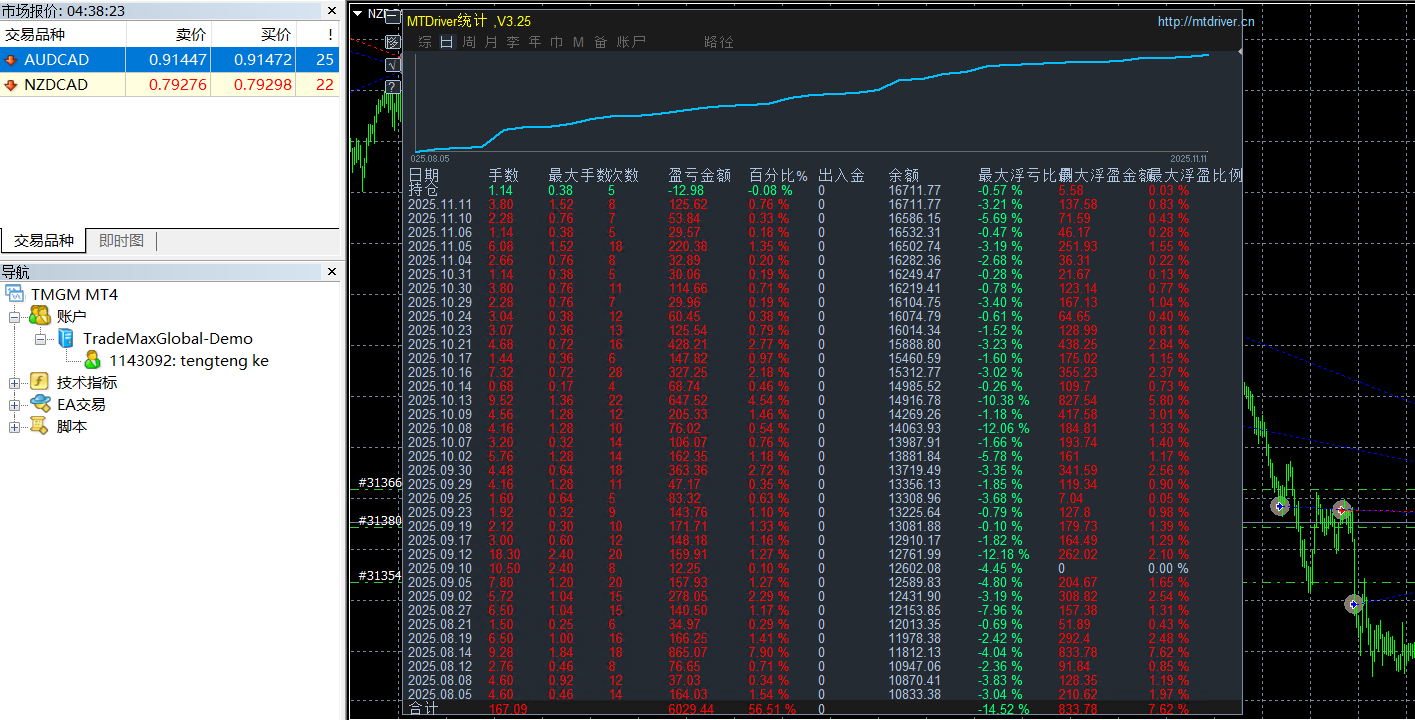This screenshot has height=720, width=1415.
Task: Expand the 技术指标 tree node
Action: coord(14,382)
